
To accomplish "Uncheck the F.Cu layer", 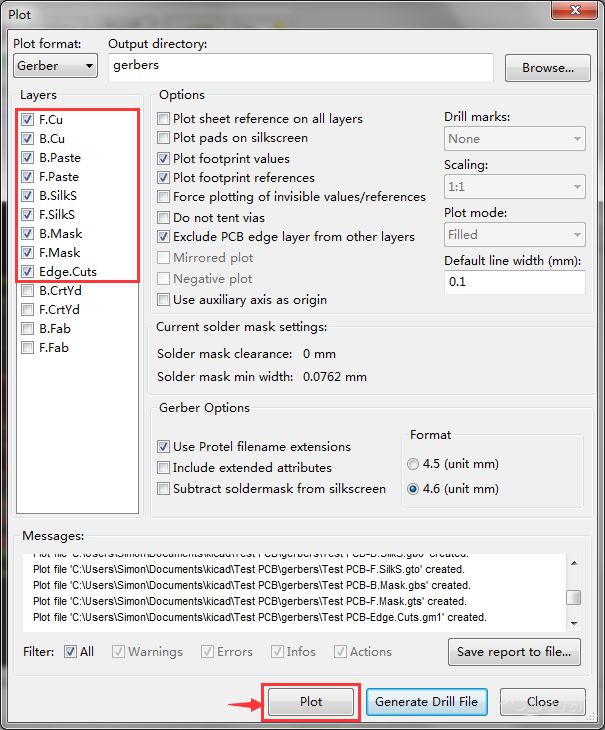I will (x=27, y=120).
